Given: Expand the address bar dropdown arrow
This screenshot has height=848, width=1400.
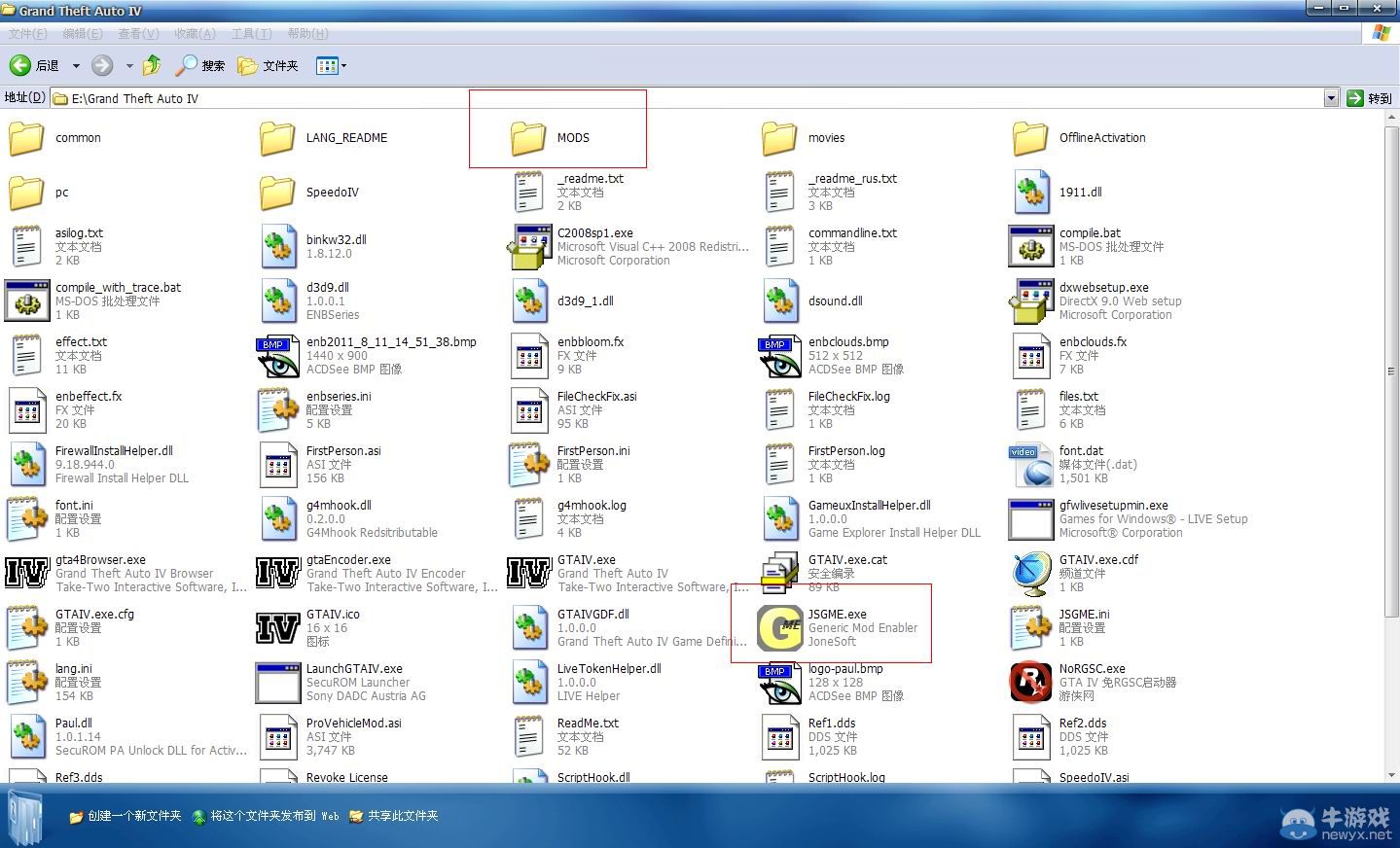Looking at the screenshot, I should point(1331,98).
